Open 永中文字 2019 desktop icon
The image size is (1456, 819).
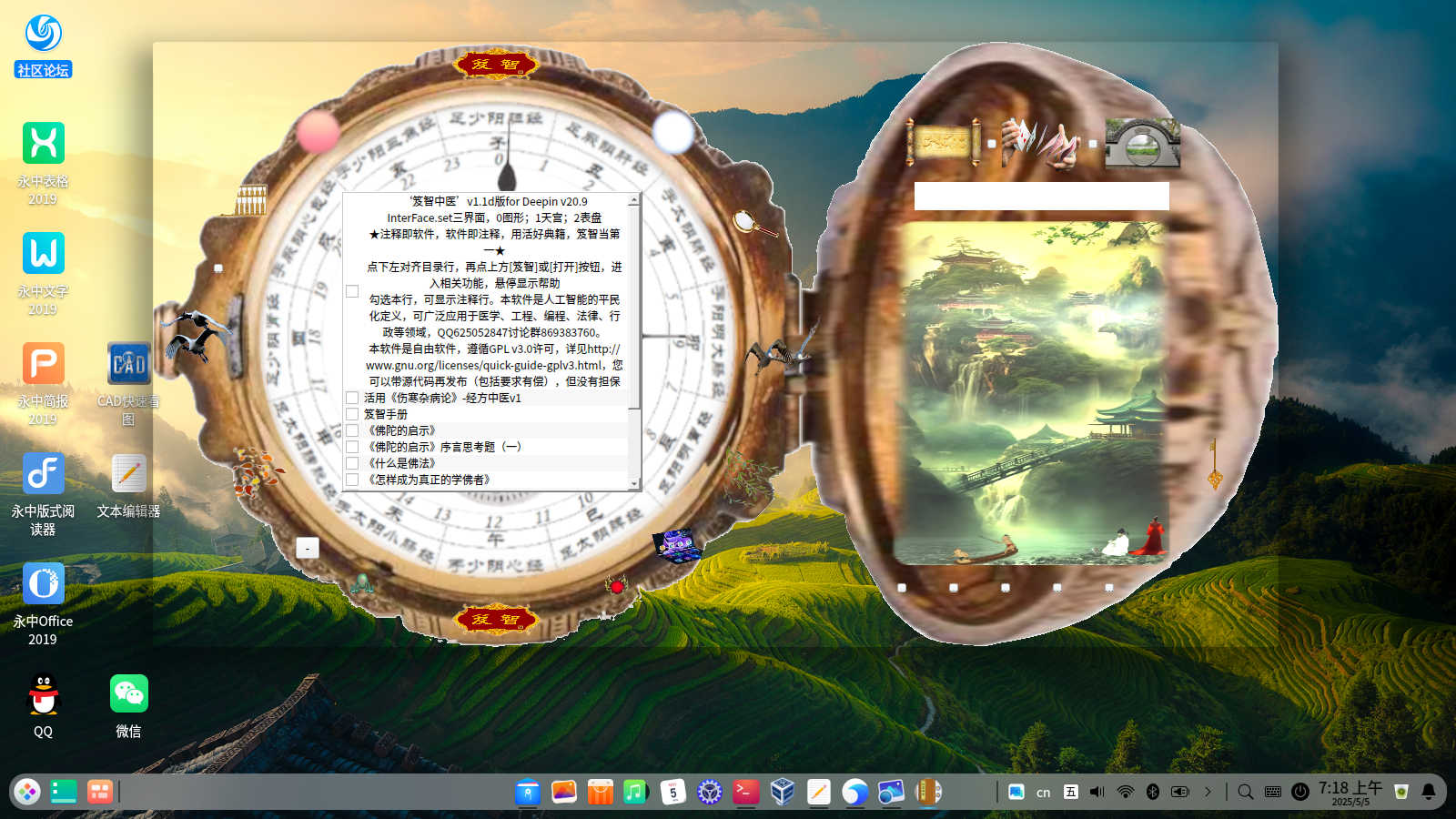click(43, 274)
